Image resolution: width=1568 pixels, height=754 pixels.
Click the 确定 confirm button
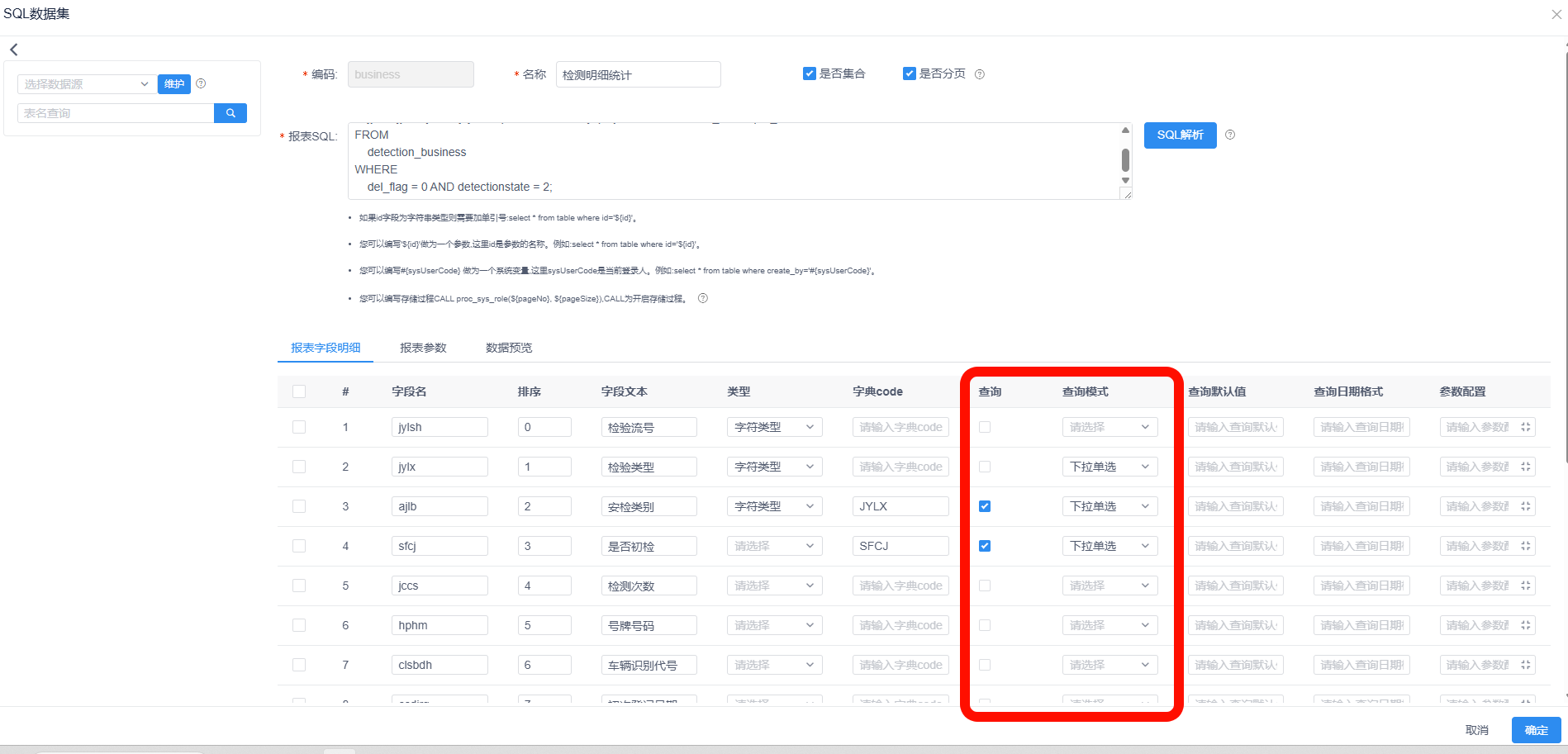coord(1536,730)
